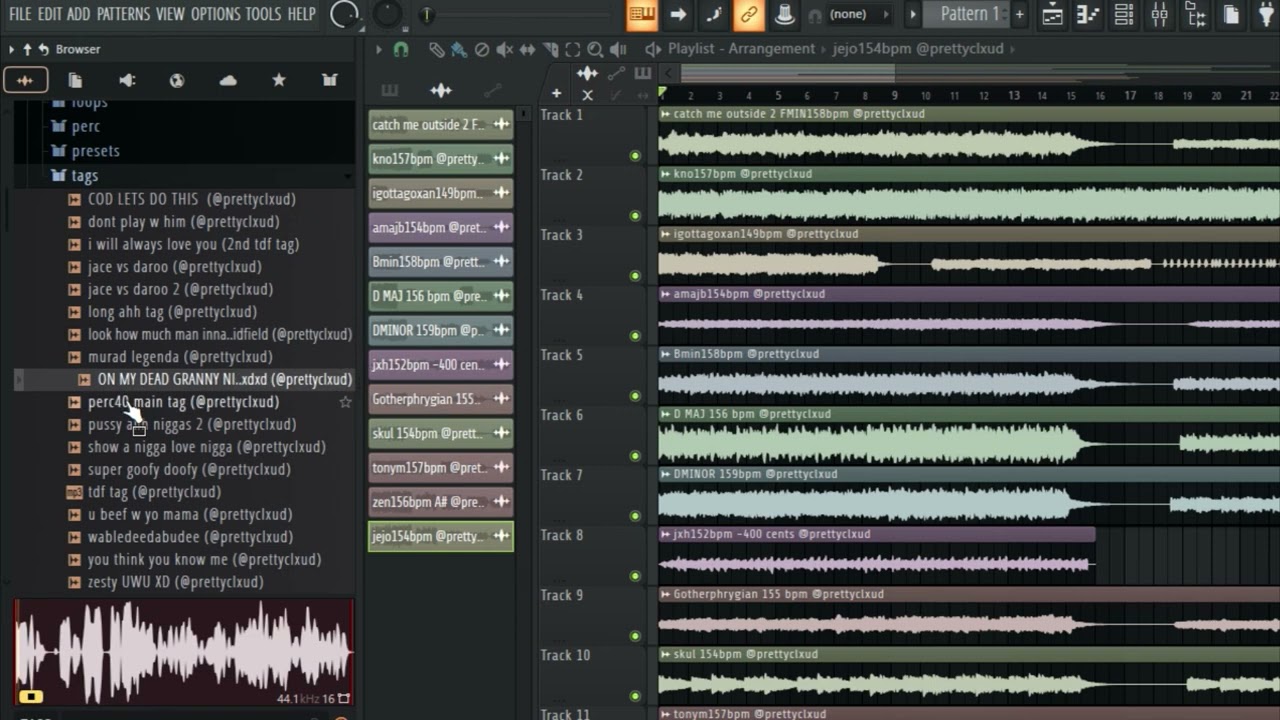Open the Mixer view icon

(1160, 14)
